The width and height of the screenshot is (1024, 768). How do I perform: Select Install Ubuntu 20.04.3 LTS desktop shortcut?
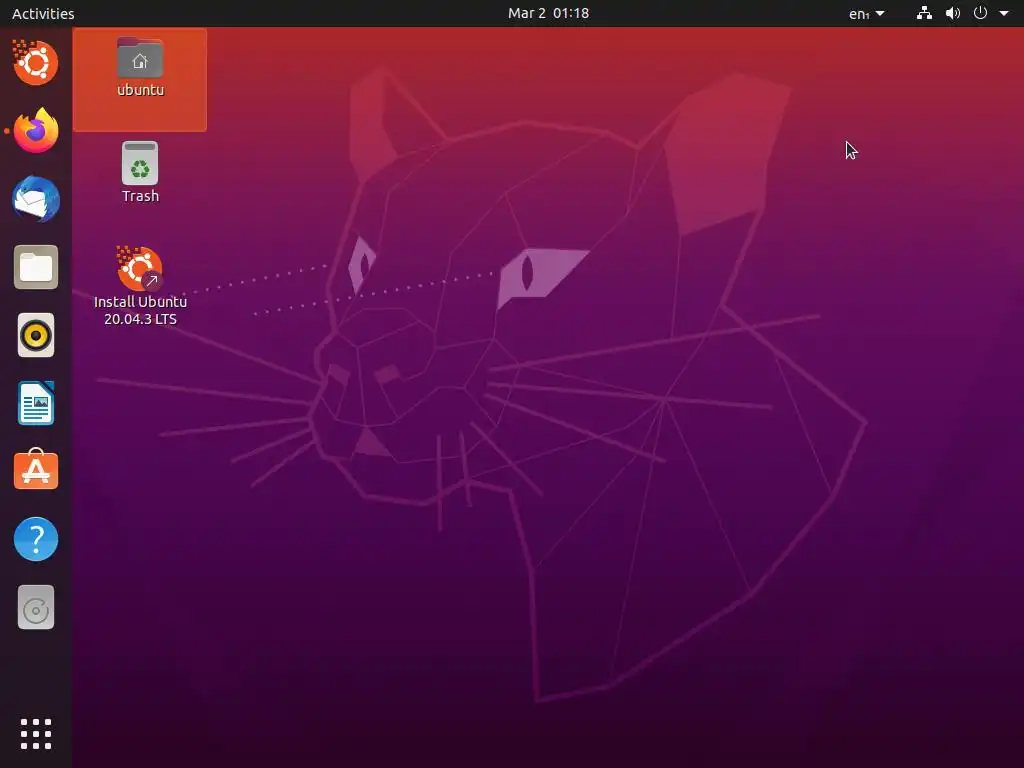(x=140, y=286)
